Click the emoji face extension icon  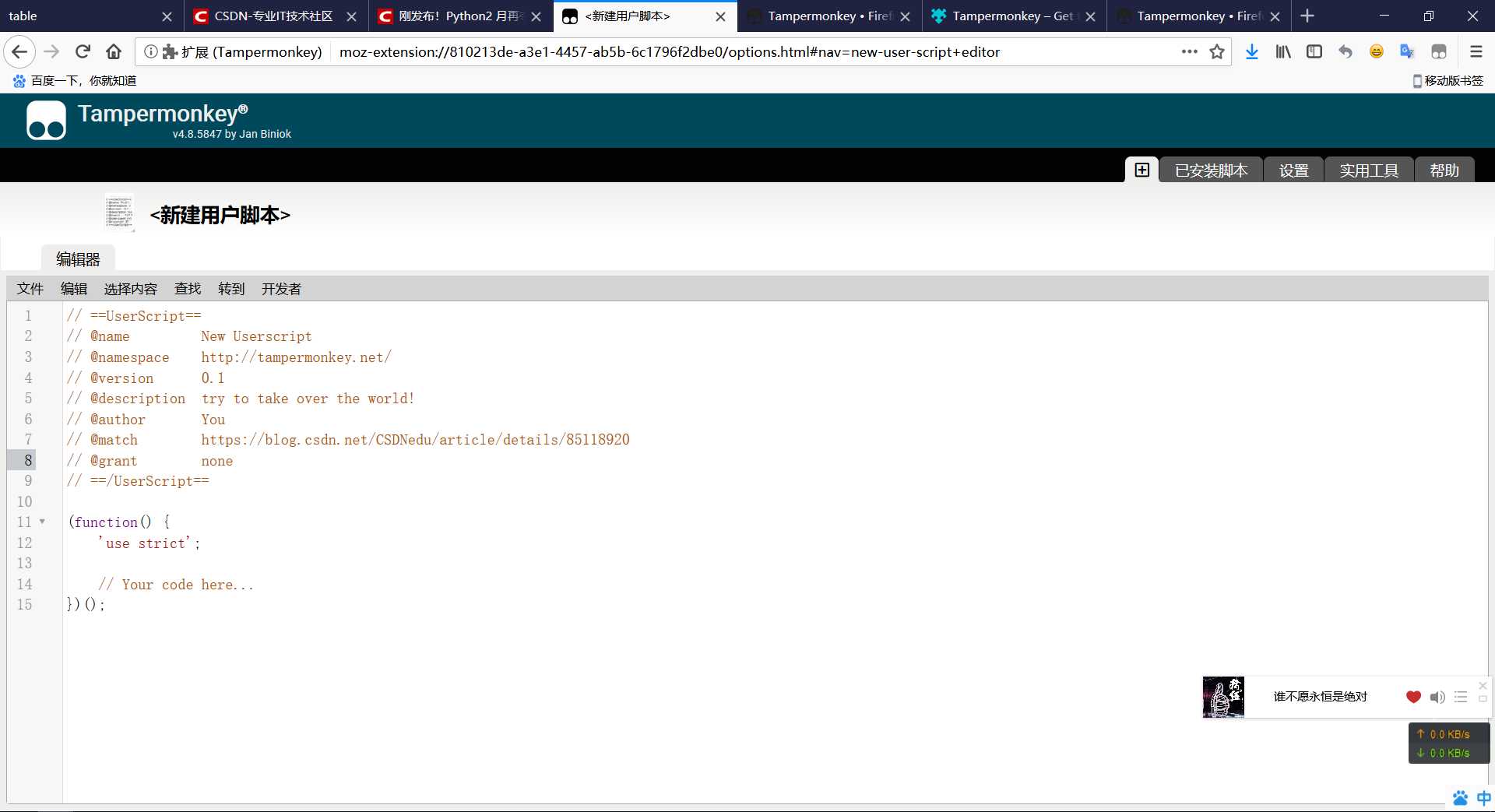coord(1377,52)
